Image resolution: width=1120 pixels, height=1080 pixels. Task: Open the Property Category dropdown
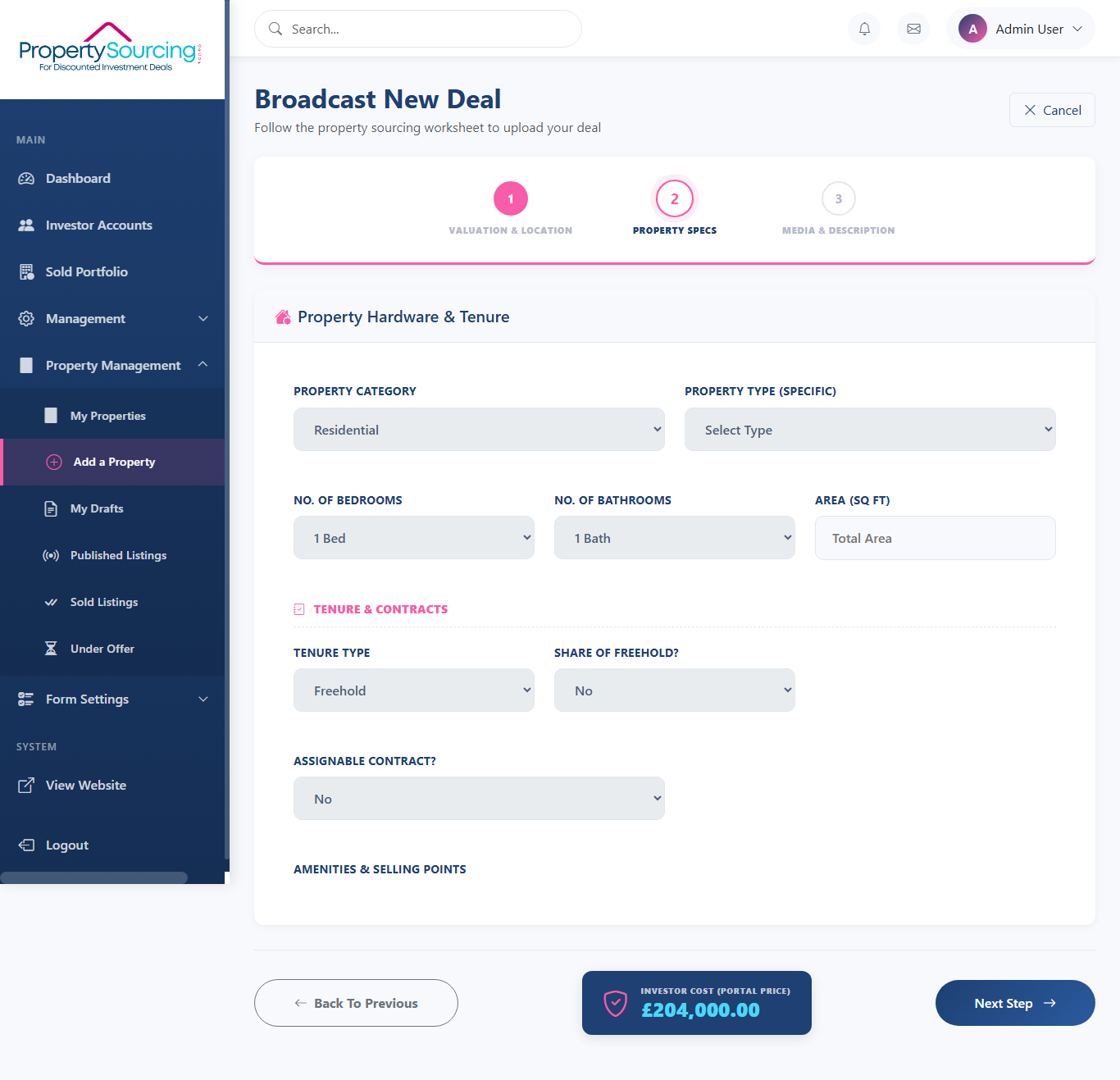tap(479, 430)
